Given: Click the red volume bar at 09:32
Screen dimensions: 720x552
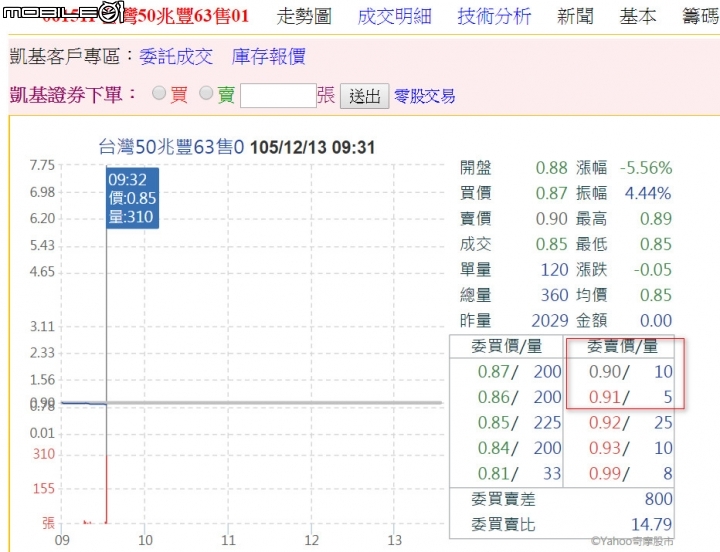Looking at the screenshot, I should 107,489.
